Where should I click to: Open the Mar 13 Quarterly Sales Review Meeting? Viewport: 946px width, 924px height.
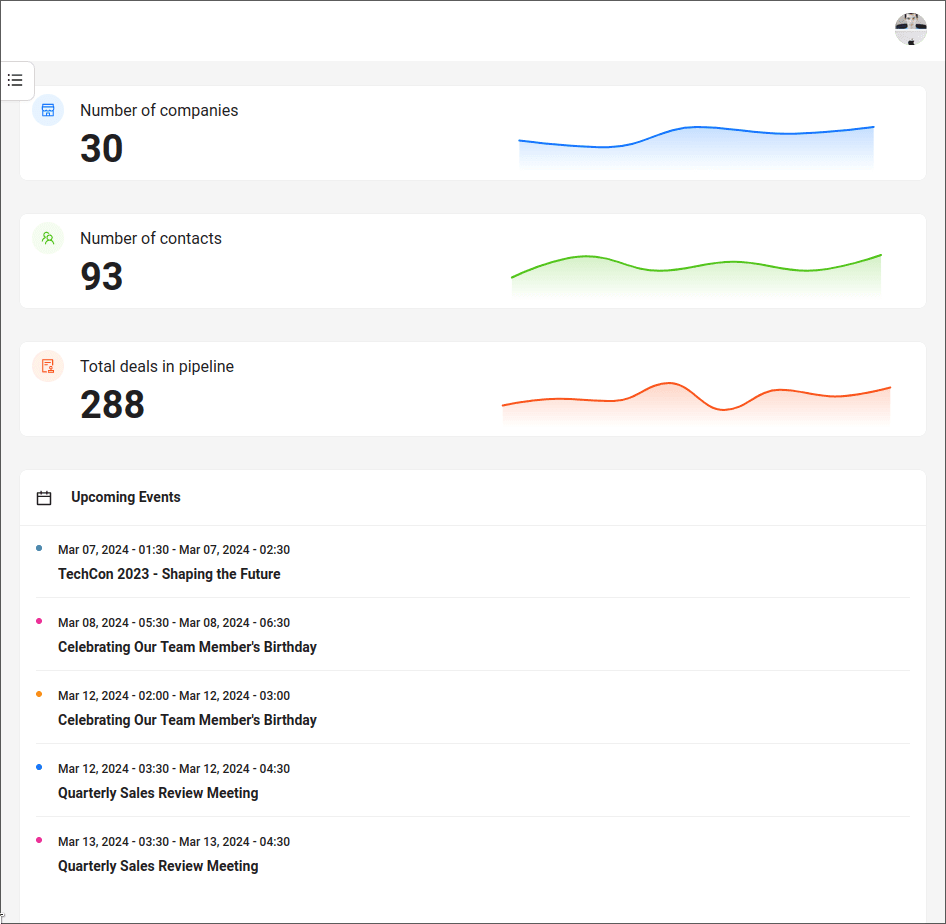pyautogui.click(x=158, y=866)
